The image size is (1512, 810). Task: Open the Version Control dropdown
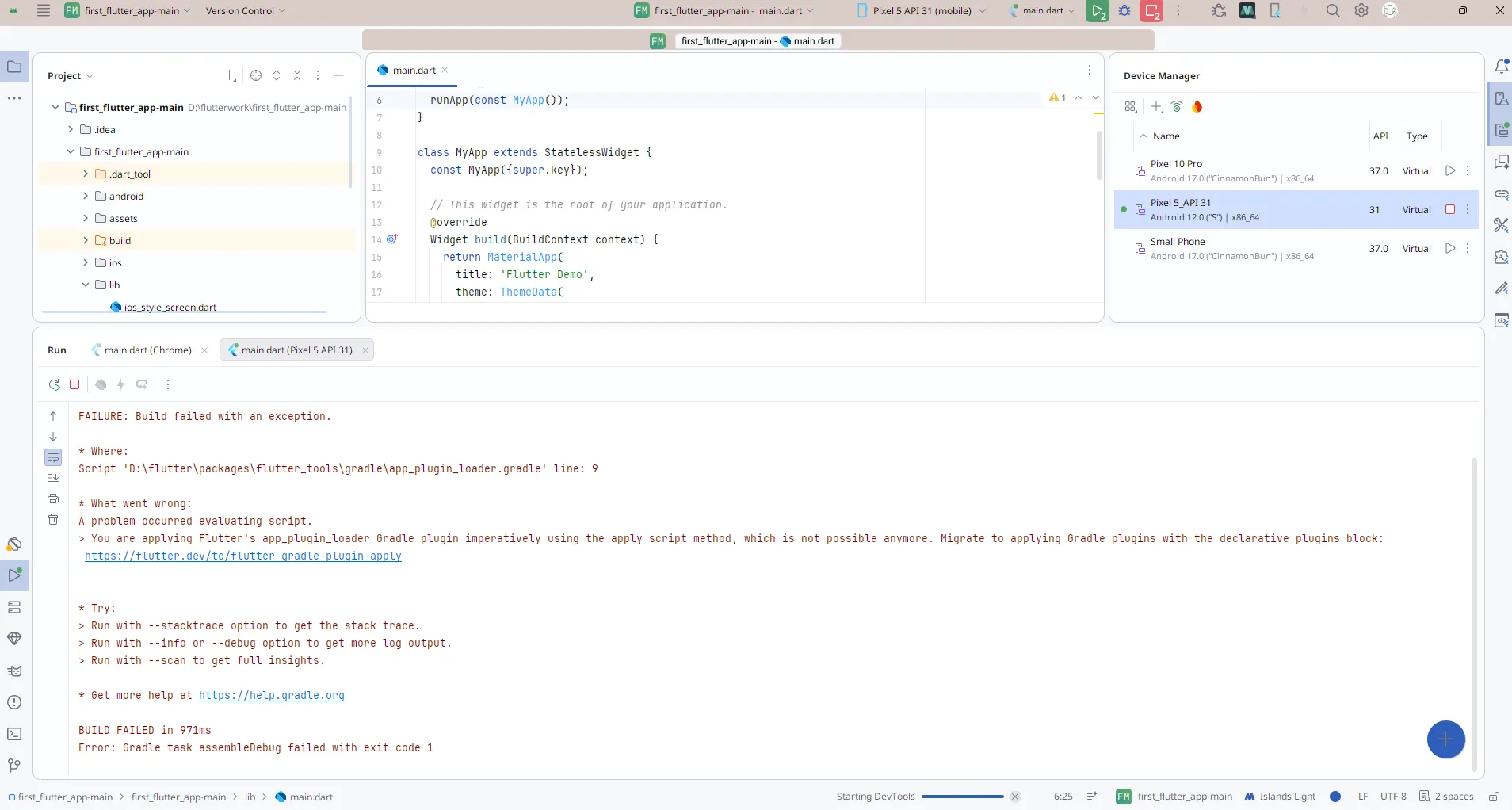click(246, 11)
